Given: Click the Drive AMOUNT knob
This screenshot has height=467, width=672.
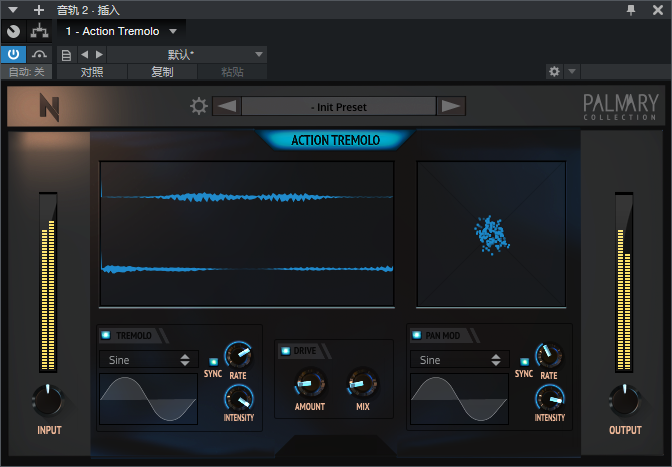Looking at the screenshot, I should (309, 383).
